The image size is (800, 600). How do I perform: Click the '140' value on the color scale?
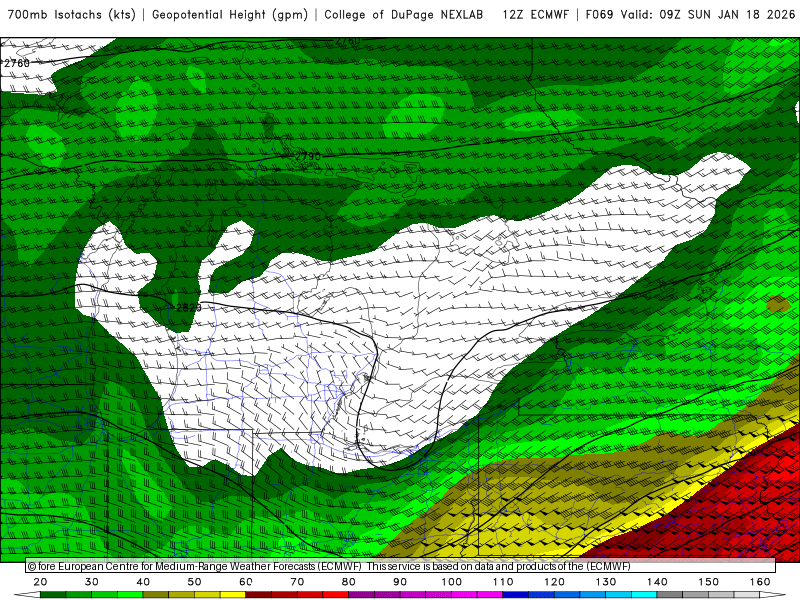(x=657, y=582)
